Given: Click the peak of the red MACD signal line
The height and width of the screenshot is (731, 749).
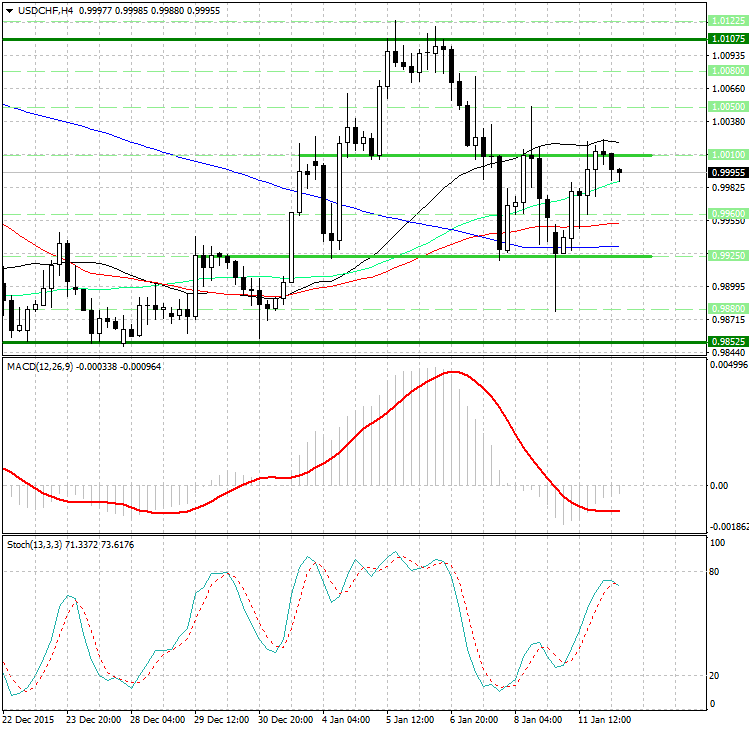Looking at the screenshot, I should coord(455,372).
